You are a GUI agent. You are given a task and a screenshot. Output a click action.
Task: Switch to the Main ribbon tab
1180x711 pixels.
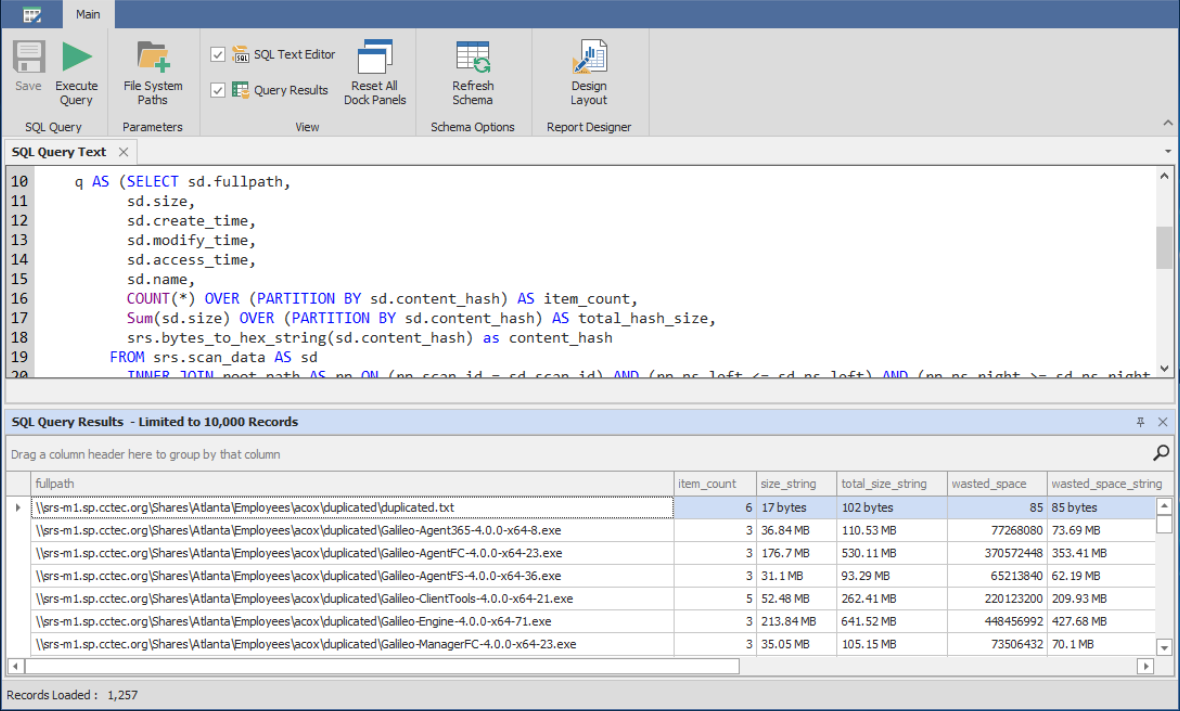pos(87,14)
